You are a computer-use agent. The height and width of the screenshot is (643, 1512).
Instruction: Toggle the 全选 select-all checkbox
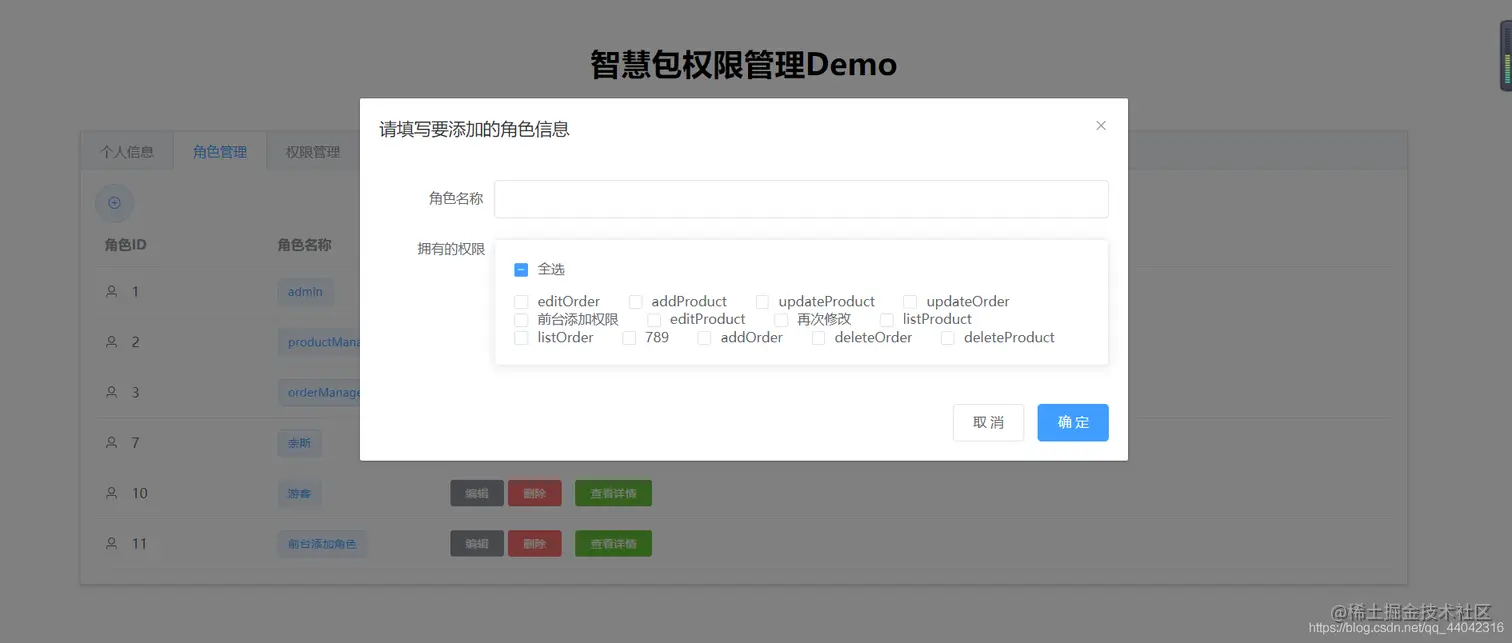click(521, 270)
